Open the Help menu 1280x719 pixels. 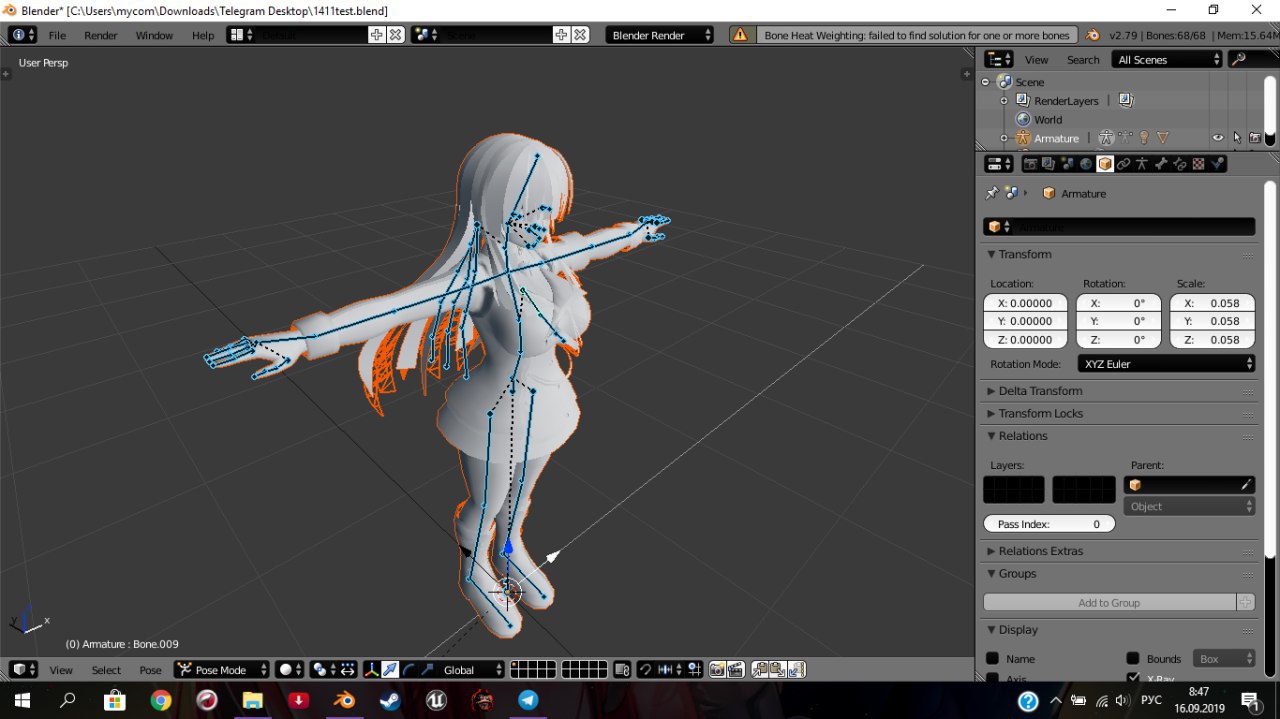tap(203, 35)
